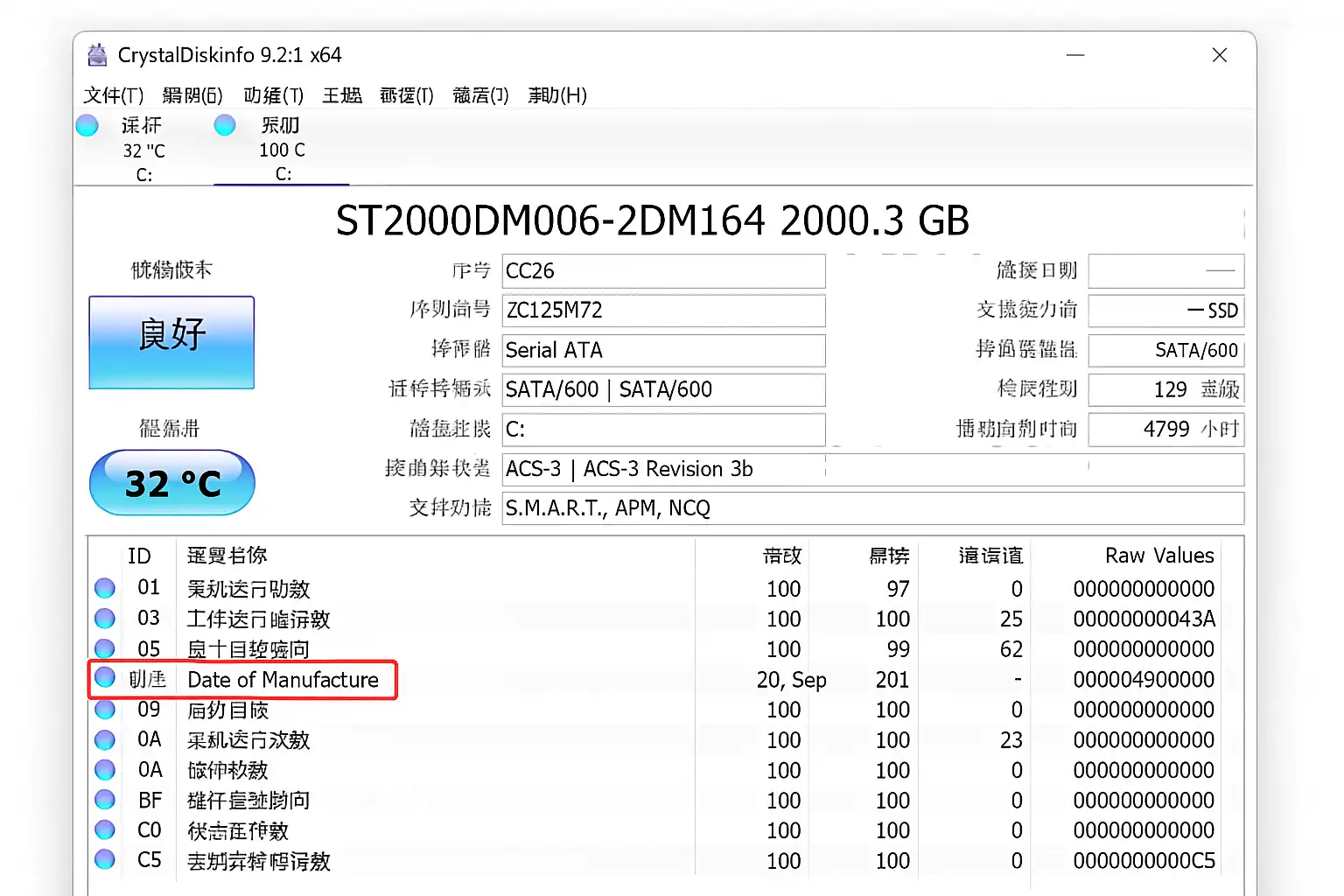Open the 文件(T) menu
This screenshot has height=896, width=1344.
coord(114,95)
